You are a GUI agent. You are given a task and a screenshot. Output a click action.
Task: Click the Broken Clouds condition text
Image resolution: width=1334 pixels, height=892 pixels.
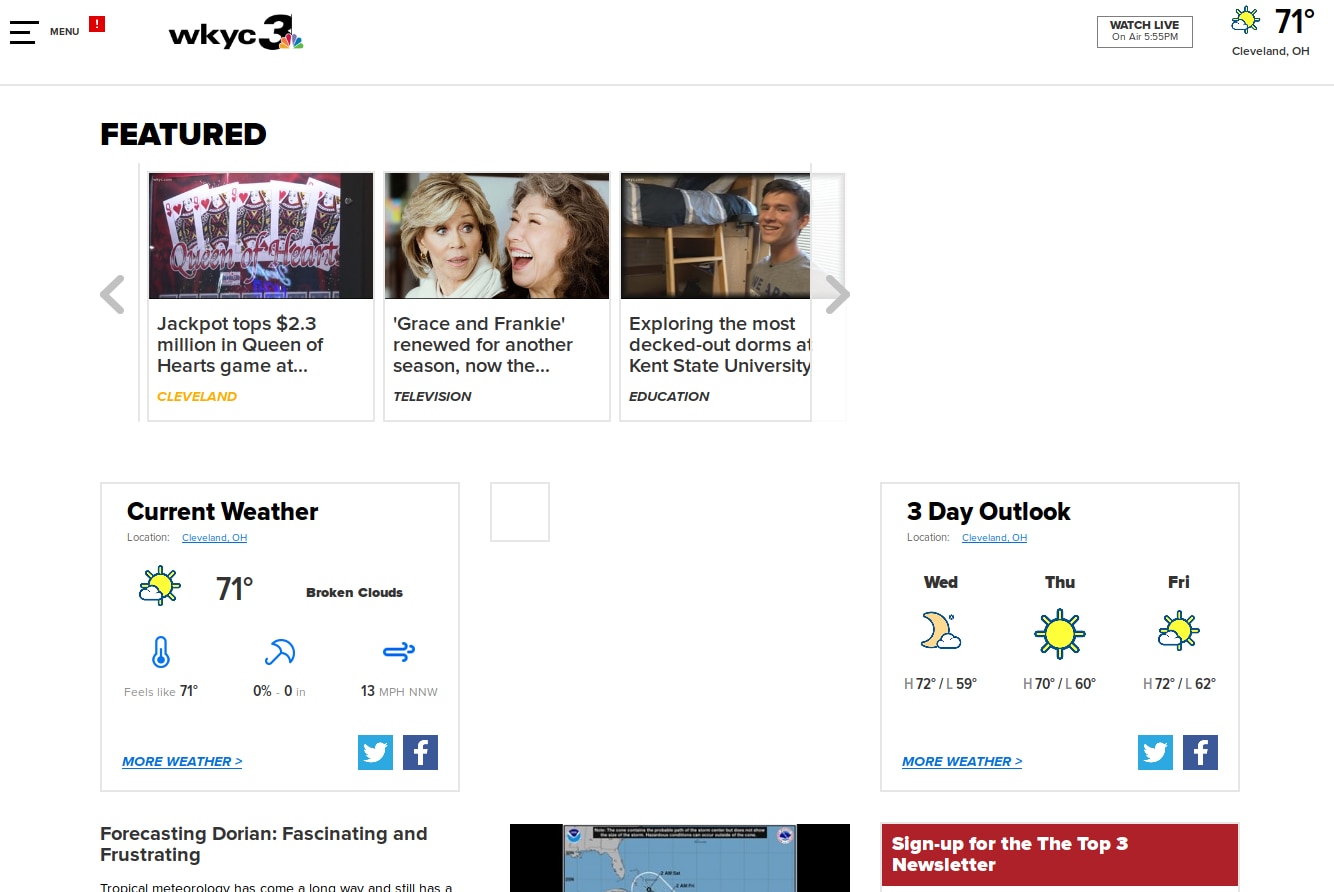click(354, 592)
